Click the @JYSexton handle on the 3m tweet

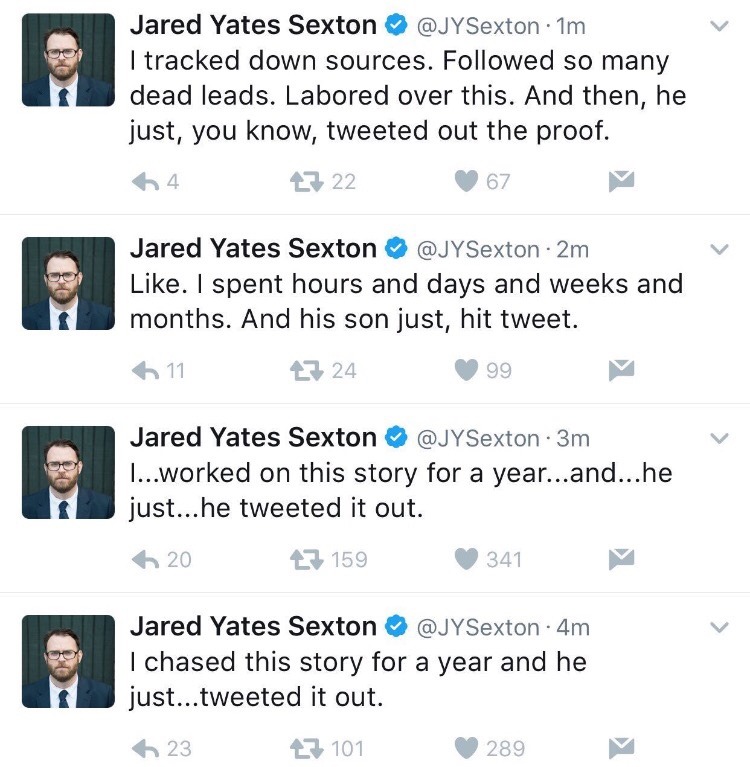477,438
